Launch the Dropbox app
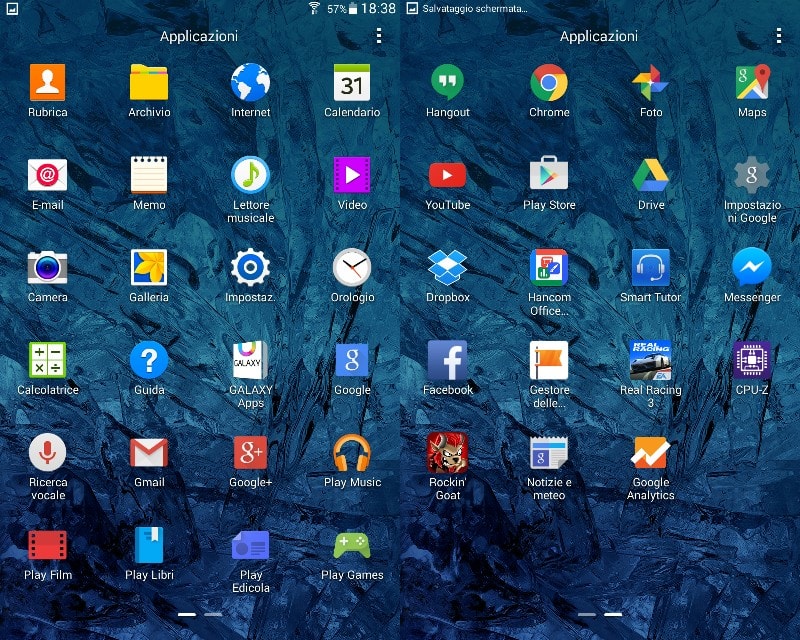The height and width of the screenshot is (640, 800). pos(447,267)
